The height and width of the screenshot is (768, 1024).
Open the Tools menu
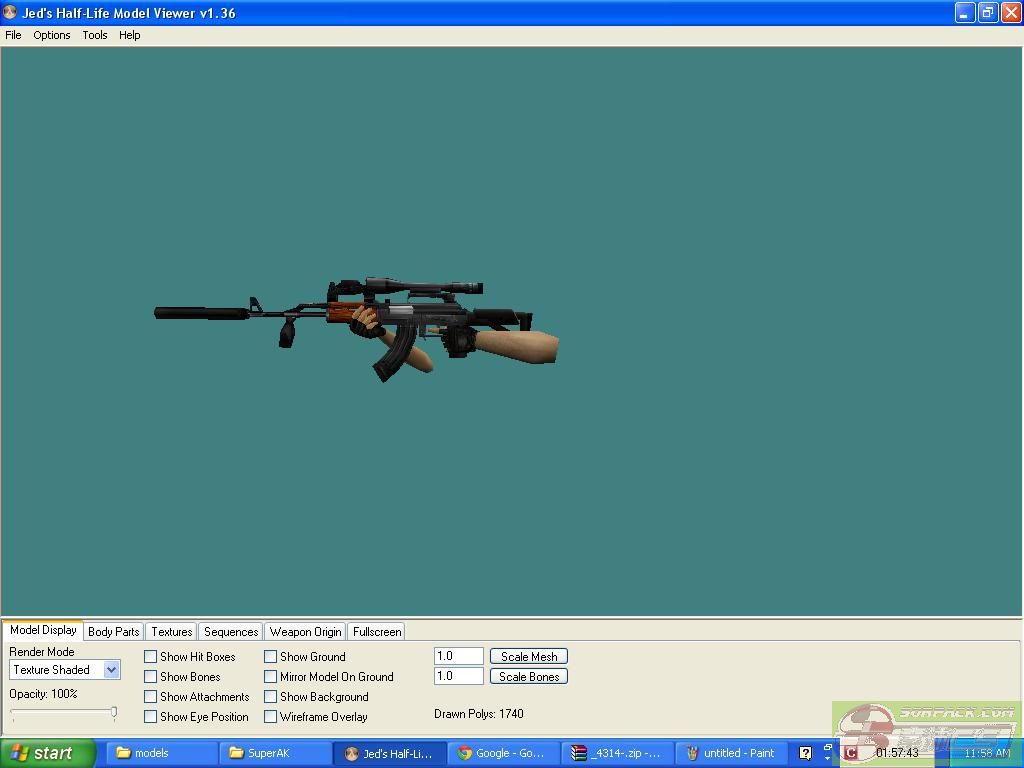pos(95,35)
